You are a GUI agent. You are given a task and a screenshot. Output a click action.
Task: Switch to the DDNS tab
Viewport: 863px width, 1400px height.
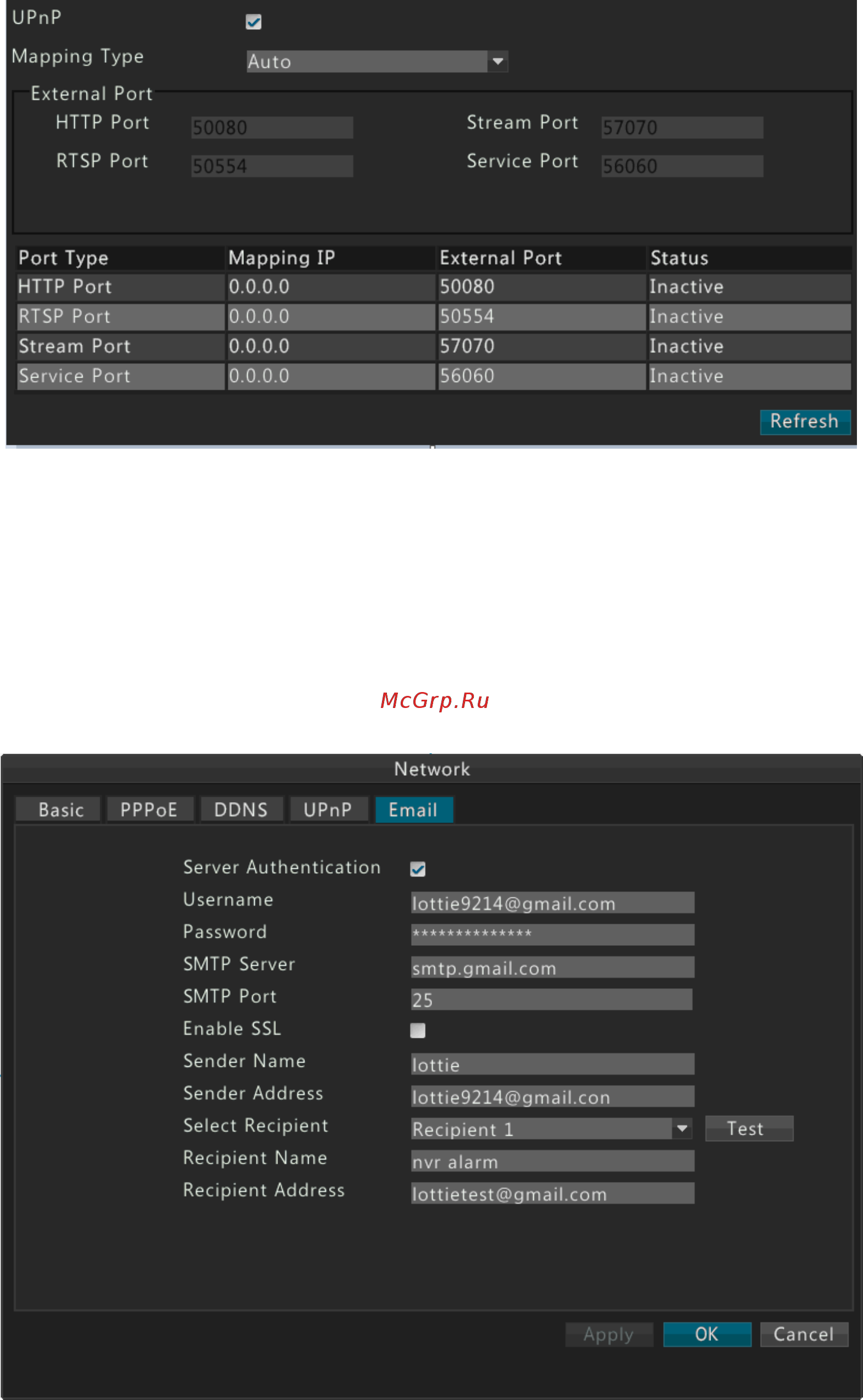(242, 810)
